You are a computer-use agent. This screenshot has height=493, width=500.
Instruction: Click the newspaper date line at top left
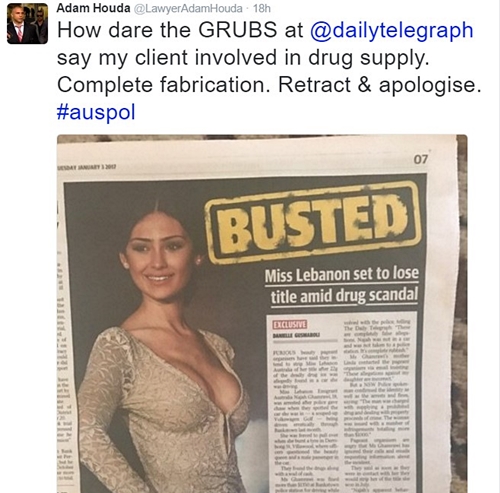87,168
